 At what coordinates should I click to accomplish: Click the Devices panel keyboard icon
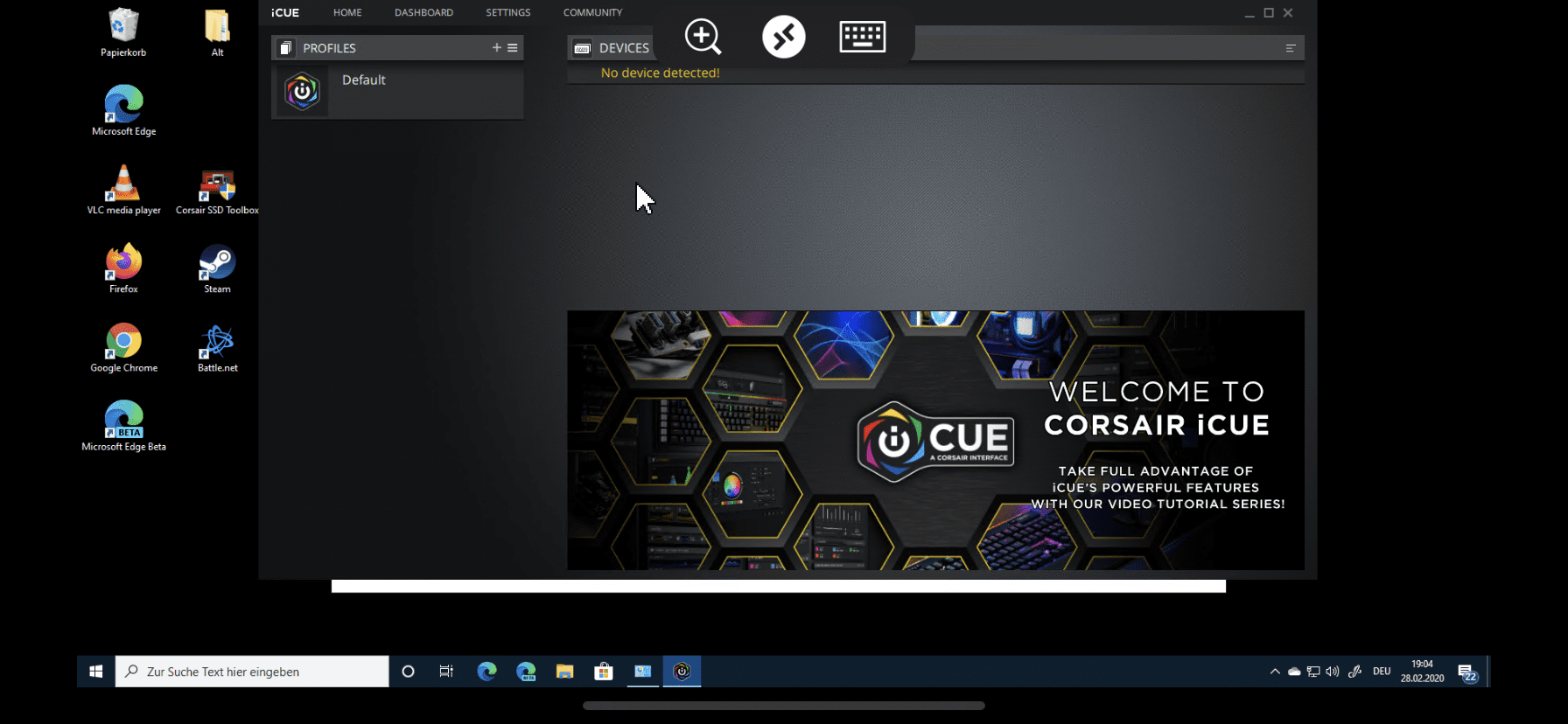click(582, 49)
